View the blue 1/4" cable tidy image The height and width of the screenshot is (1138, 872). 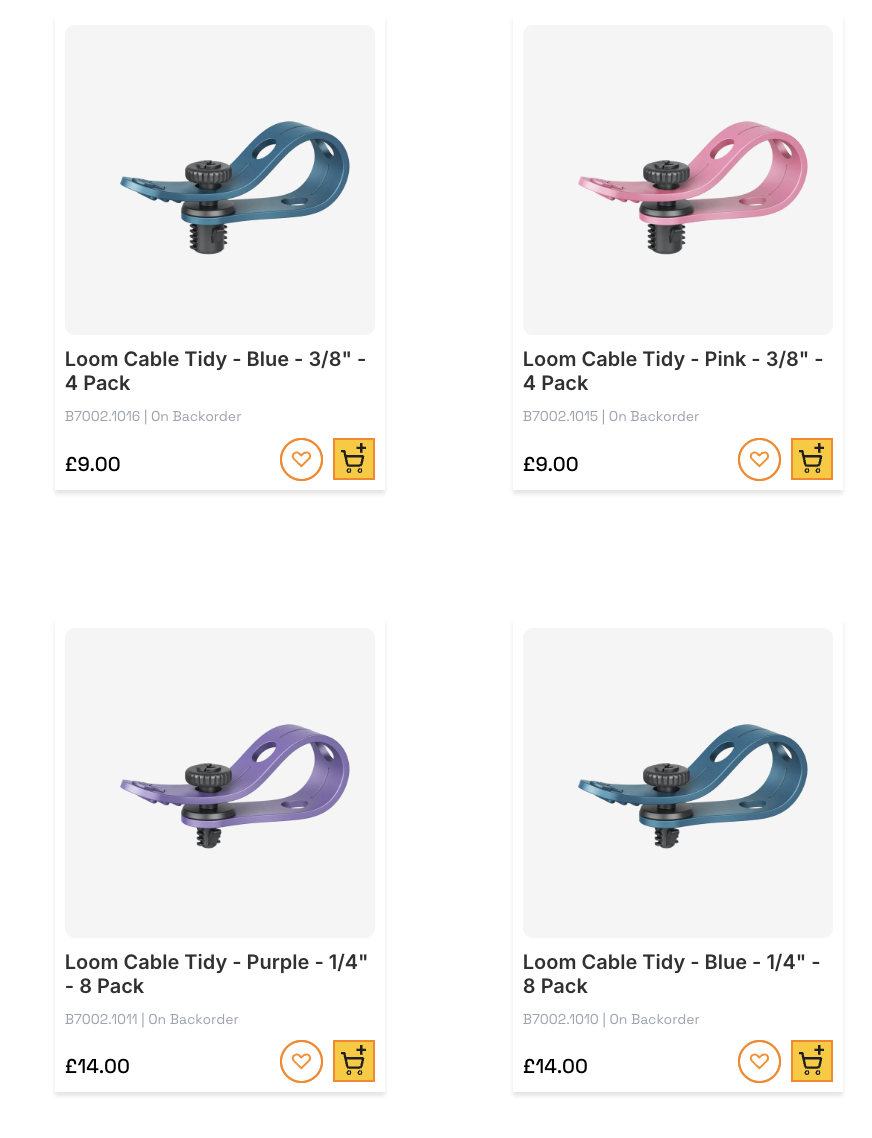(x=678, y=783)
